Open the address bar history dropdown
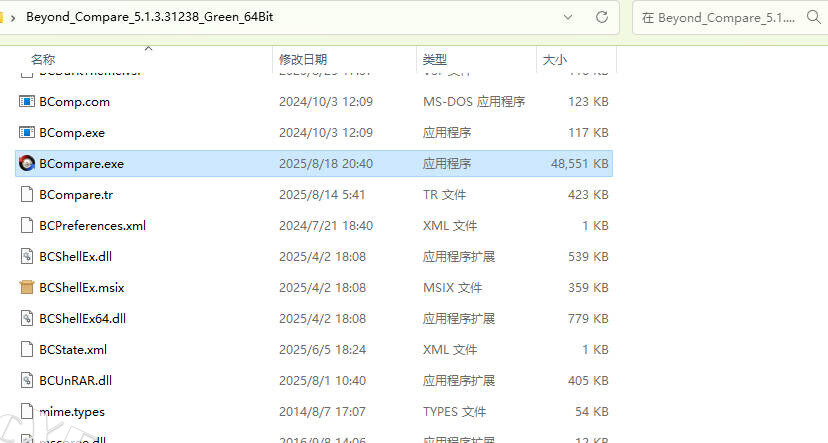Viewport: 828px width, 443px height. pos(568,17)
